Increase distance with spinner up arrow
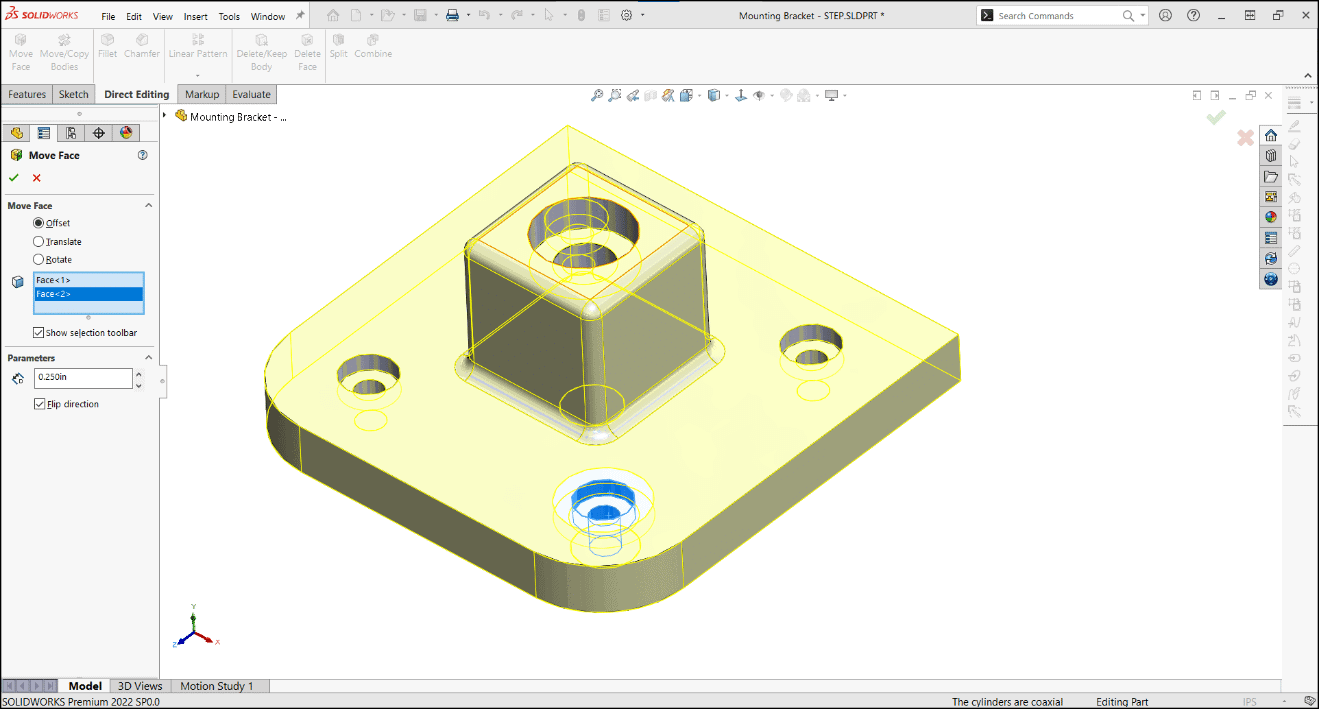Image resolution: width=1319 pixels, height=709 pixels. pos(138,373)
